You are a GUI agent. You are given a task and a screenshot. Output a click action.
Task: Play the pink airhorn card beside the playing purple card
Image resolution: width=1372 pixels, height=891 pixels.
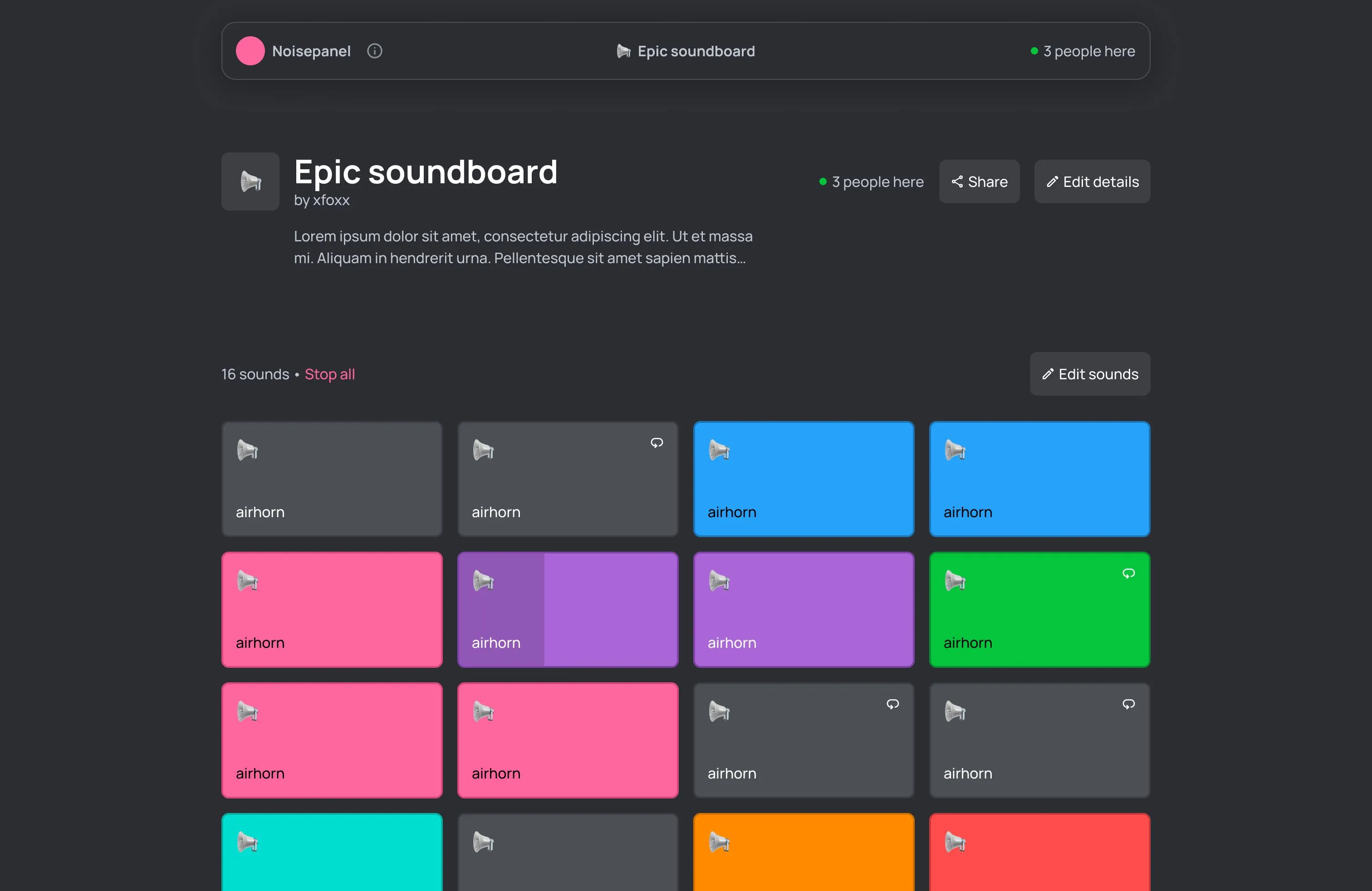coord(332,610)
